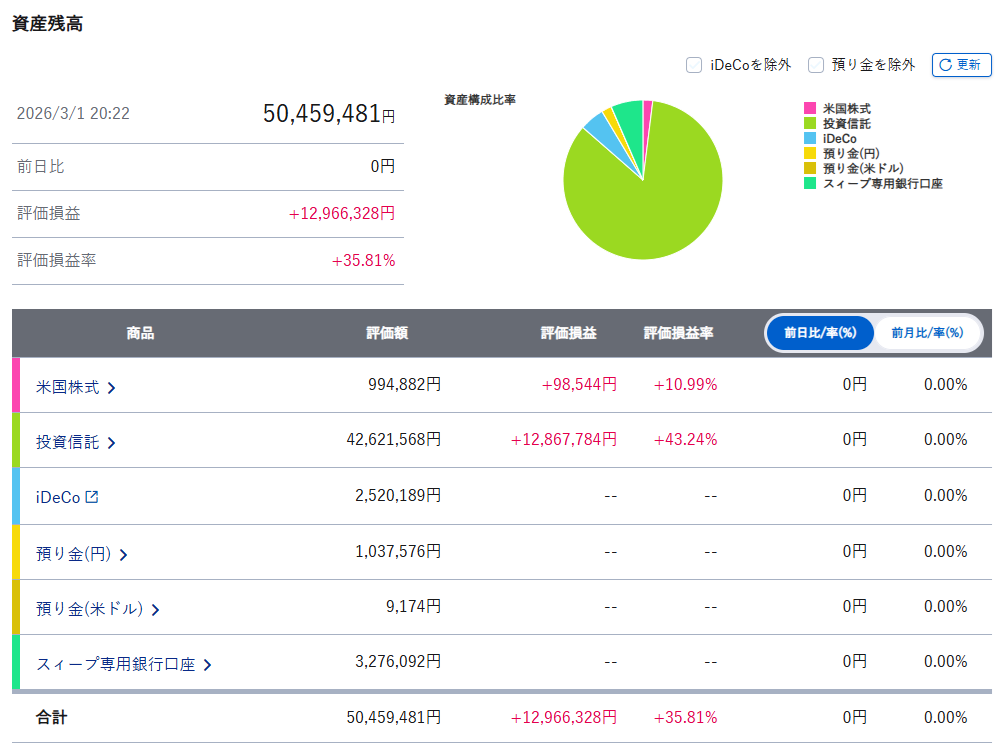Tick the 預り金を除外 checkbox
The image size is (1006, 751).
point(816,65)
